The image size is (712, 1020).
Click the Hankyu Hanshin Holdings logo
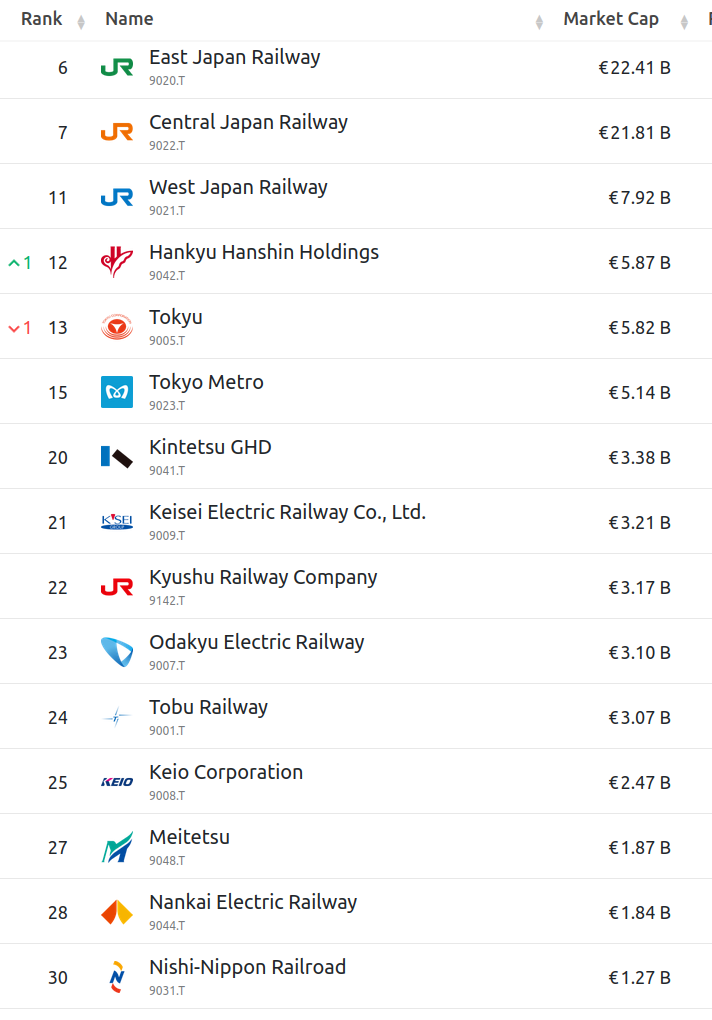tap(117, 262)
